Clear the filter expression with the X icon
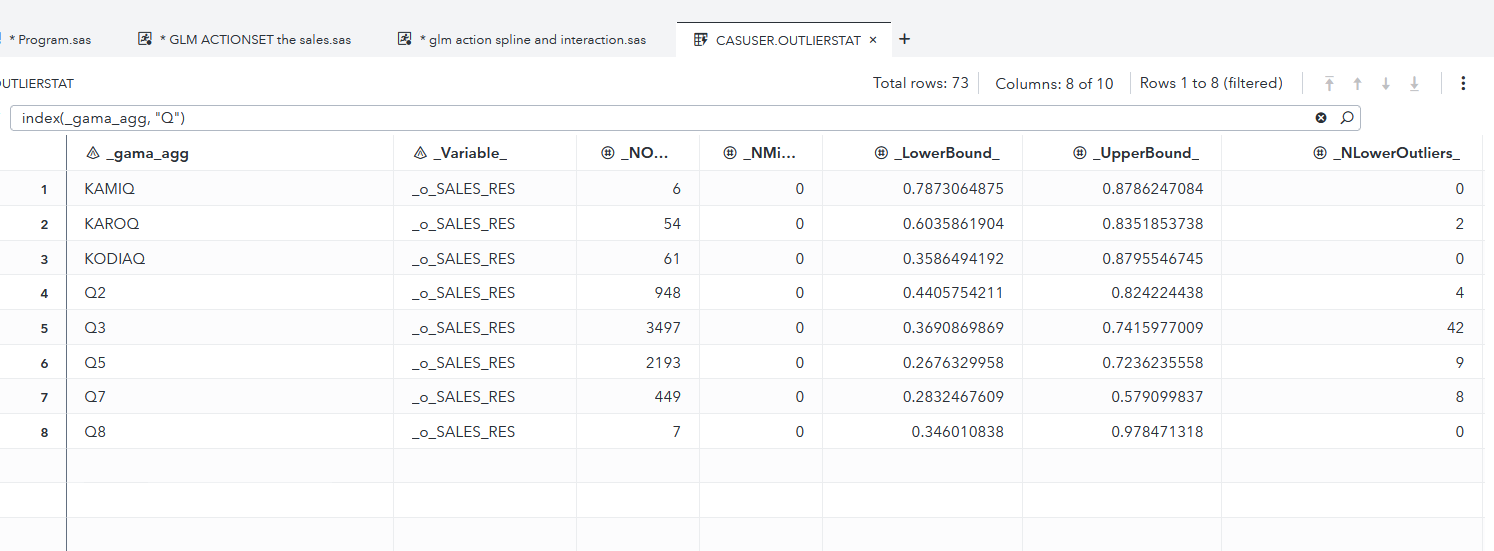This screenshot has height=551, width=1494. pyautogui.click(x=1321, y=118)
